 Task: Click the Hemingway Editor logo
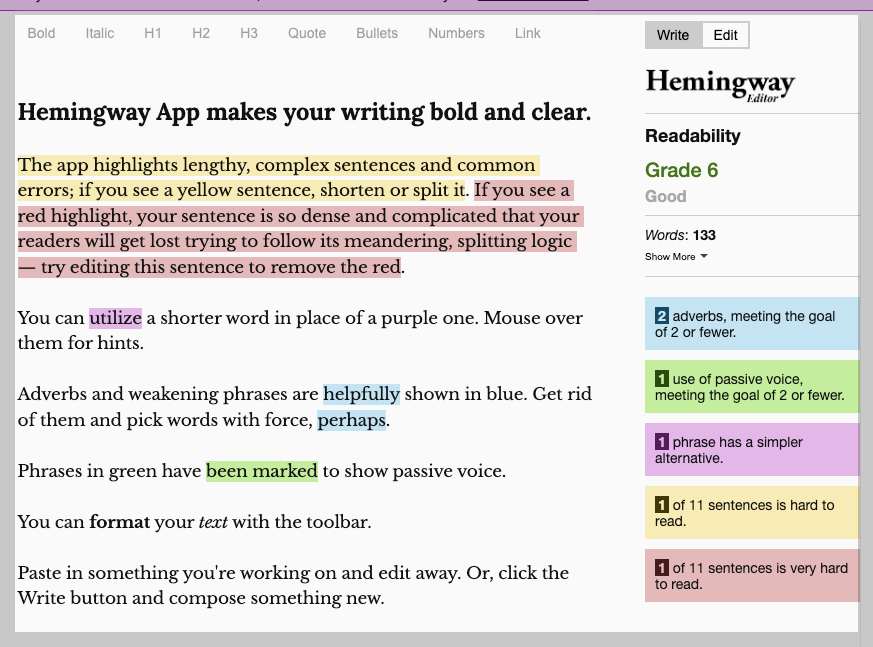[720, 85]
